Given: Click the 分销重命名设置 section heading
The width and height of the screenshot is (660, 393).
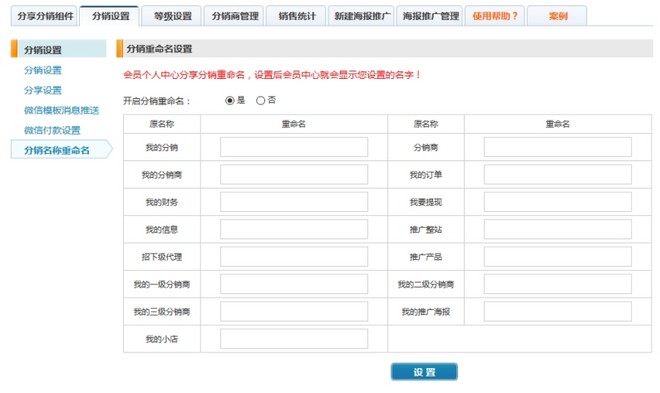Looking at the screenshot, I should pyautogui.click(x=159, y=49).
